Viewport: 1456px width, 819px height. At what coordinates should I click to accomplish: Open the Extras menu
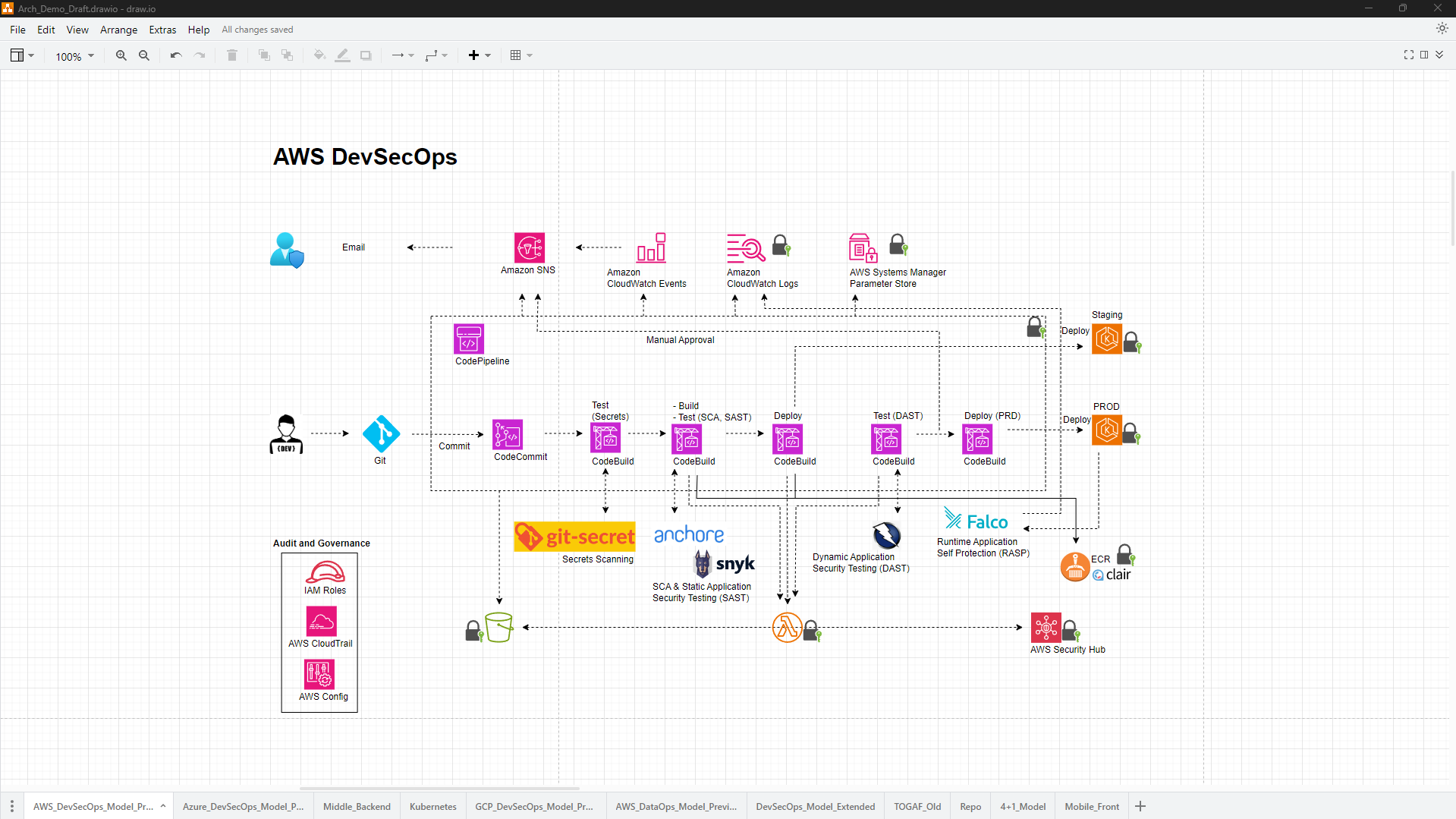click(162, 30)
